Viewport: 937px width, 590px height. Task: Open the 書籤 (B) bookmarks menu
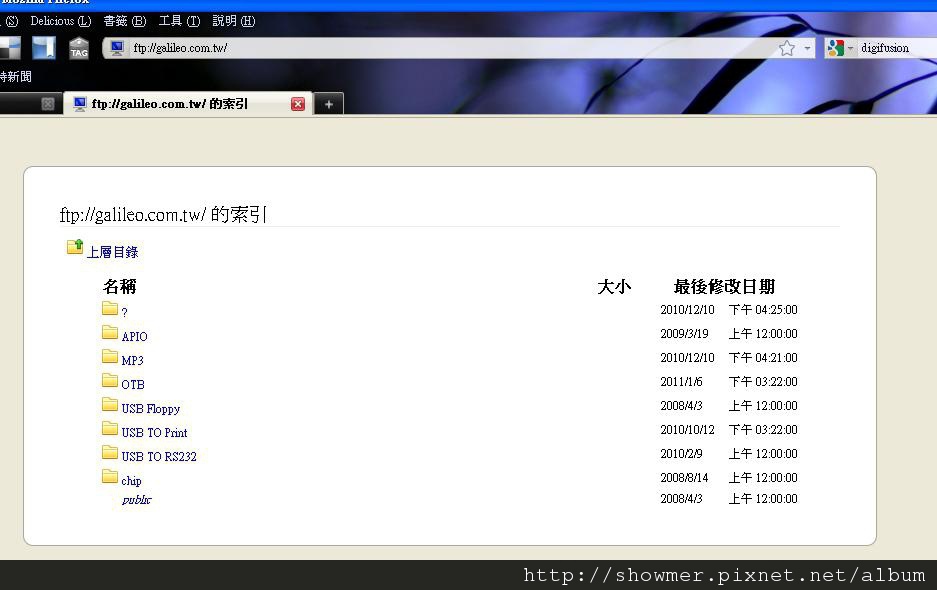point(124,21)
